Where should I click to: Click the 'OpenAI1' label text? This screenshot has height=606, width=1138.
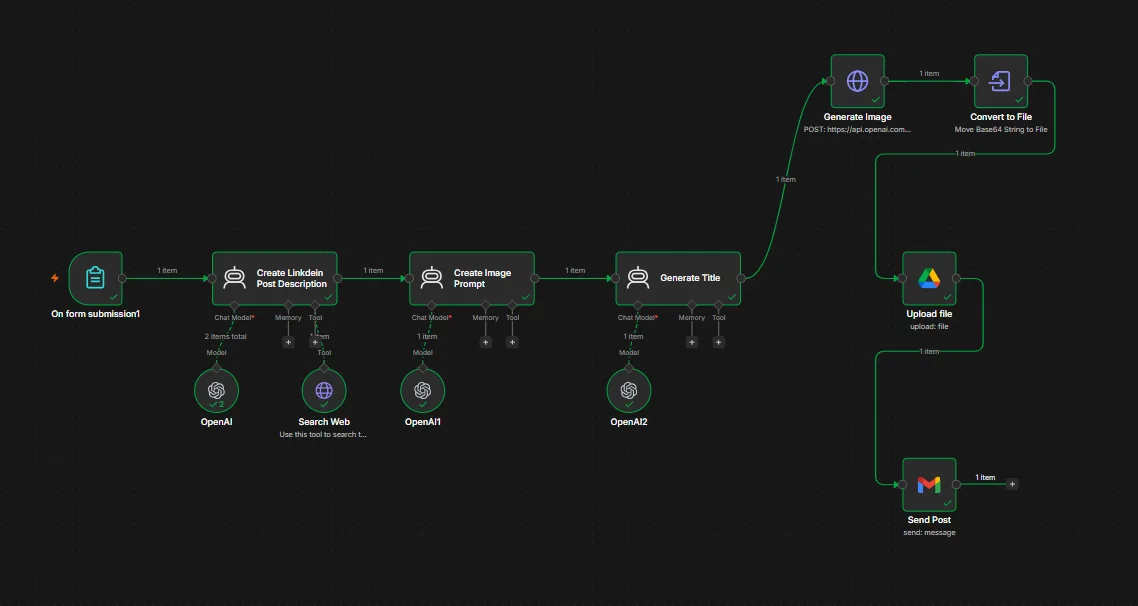point(422,422)
